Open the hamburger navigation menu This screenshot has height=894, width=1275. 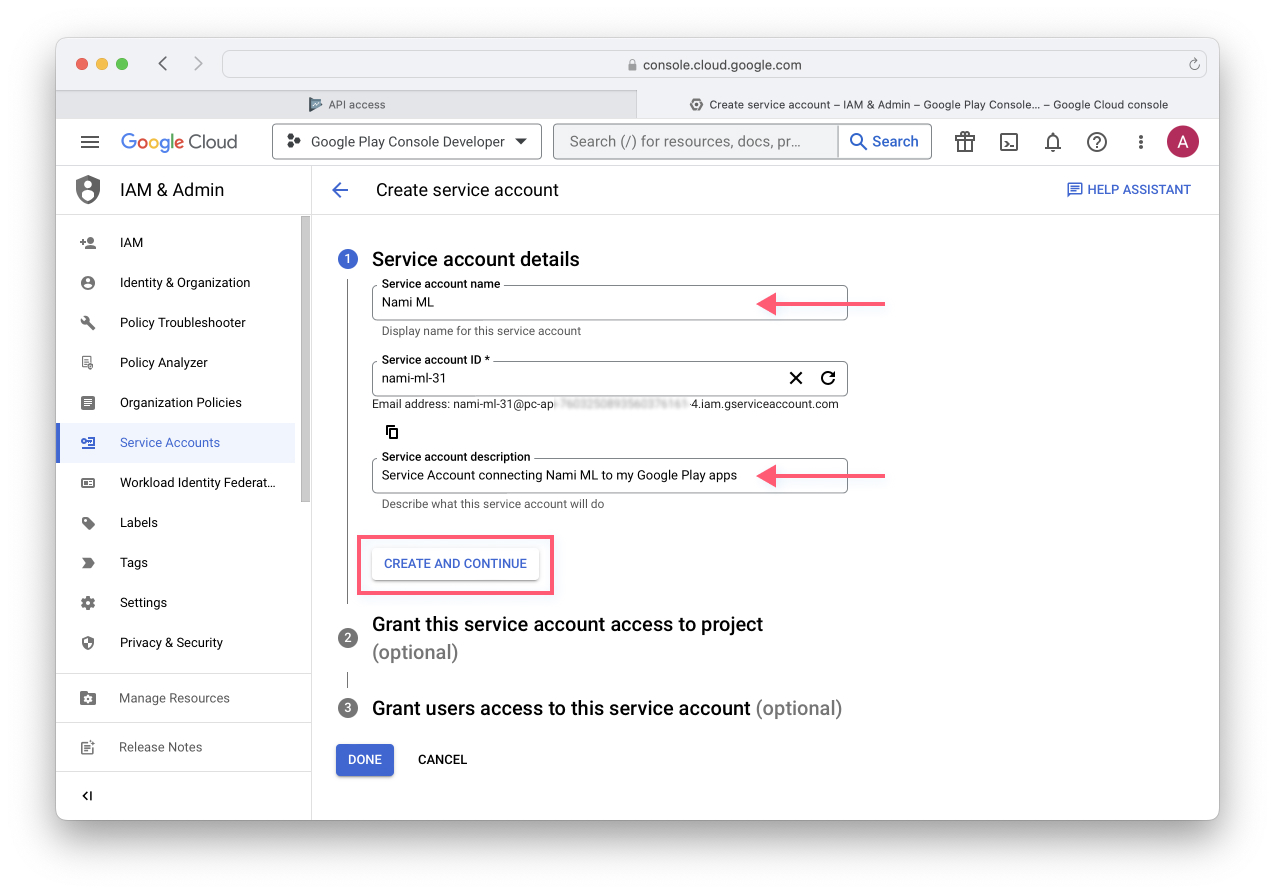point(90,142)
